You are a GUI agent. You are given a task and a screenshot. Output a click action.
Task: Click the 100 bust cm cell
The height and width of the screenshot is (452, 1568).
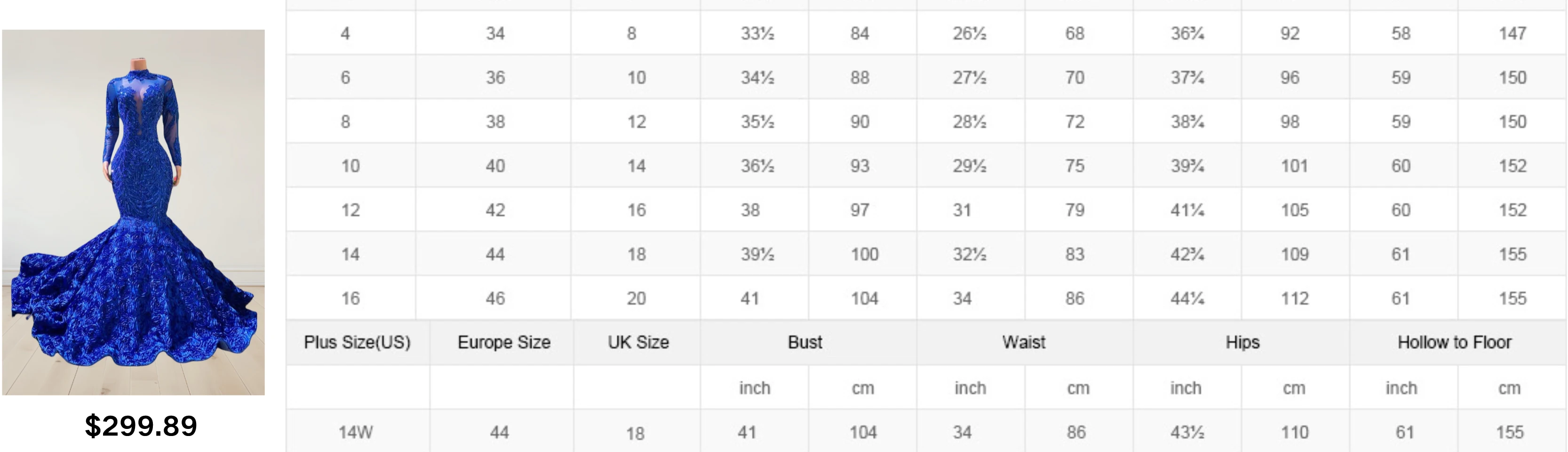coord(862,253)
